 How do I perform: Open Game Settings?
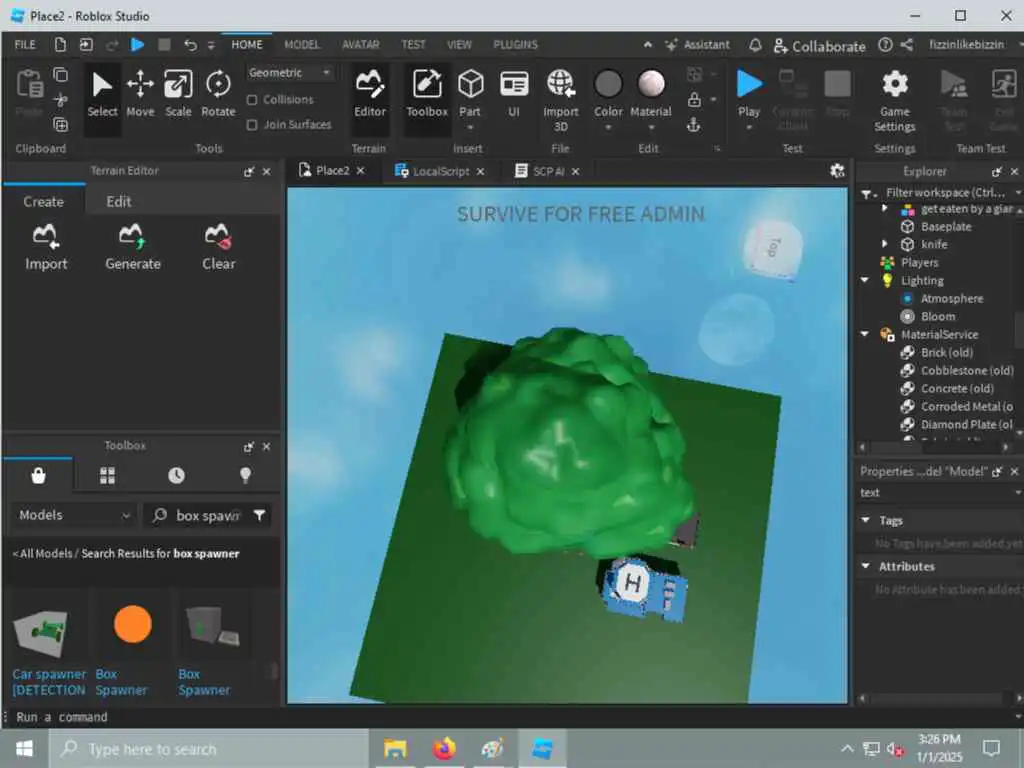point(894,99)
